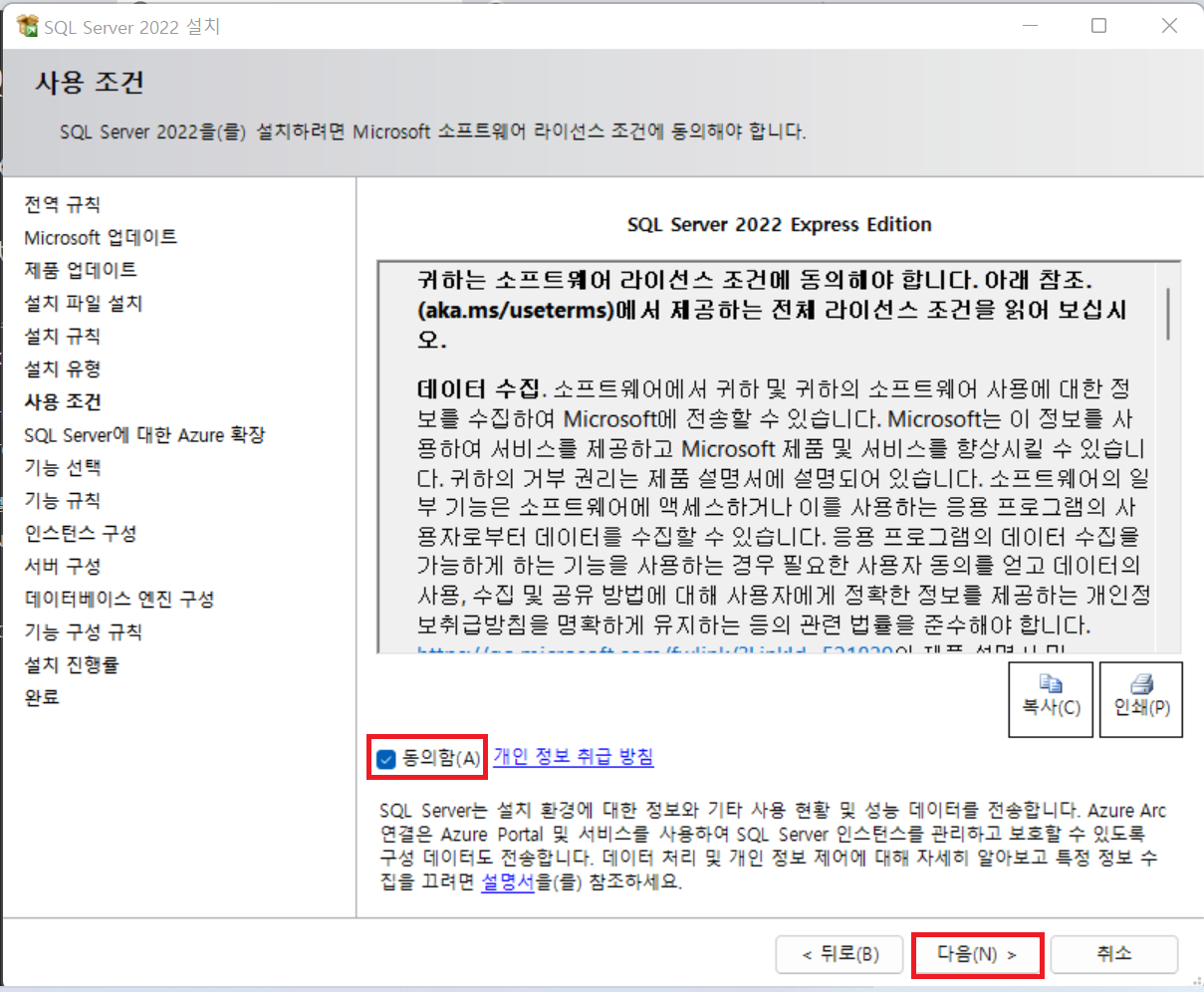Select the 설치 진행률 step
The width and height of the screenshot is (1204, 992).
click(x=72, y=664)
